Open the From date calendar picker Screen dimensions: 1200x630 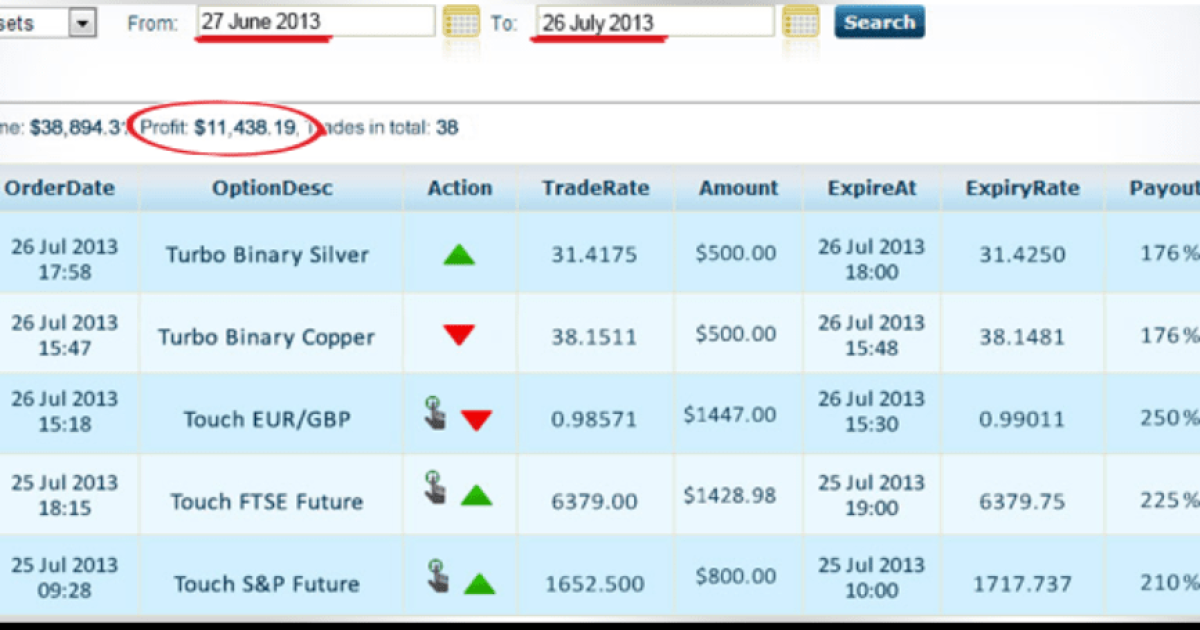(461, 22)
